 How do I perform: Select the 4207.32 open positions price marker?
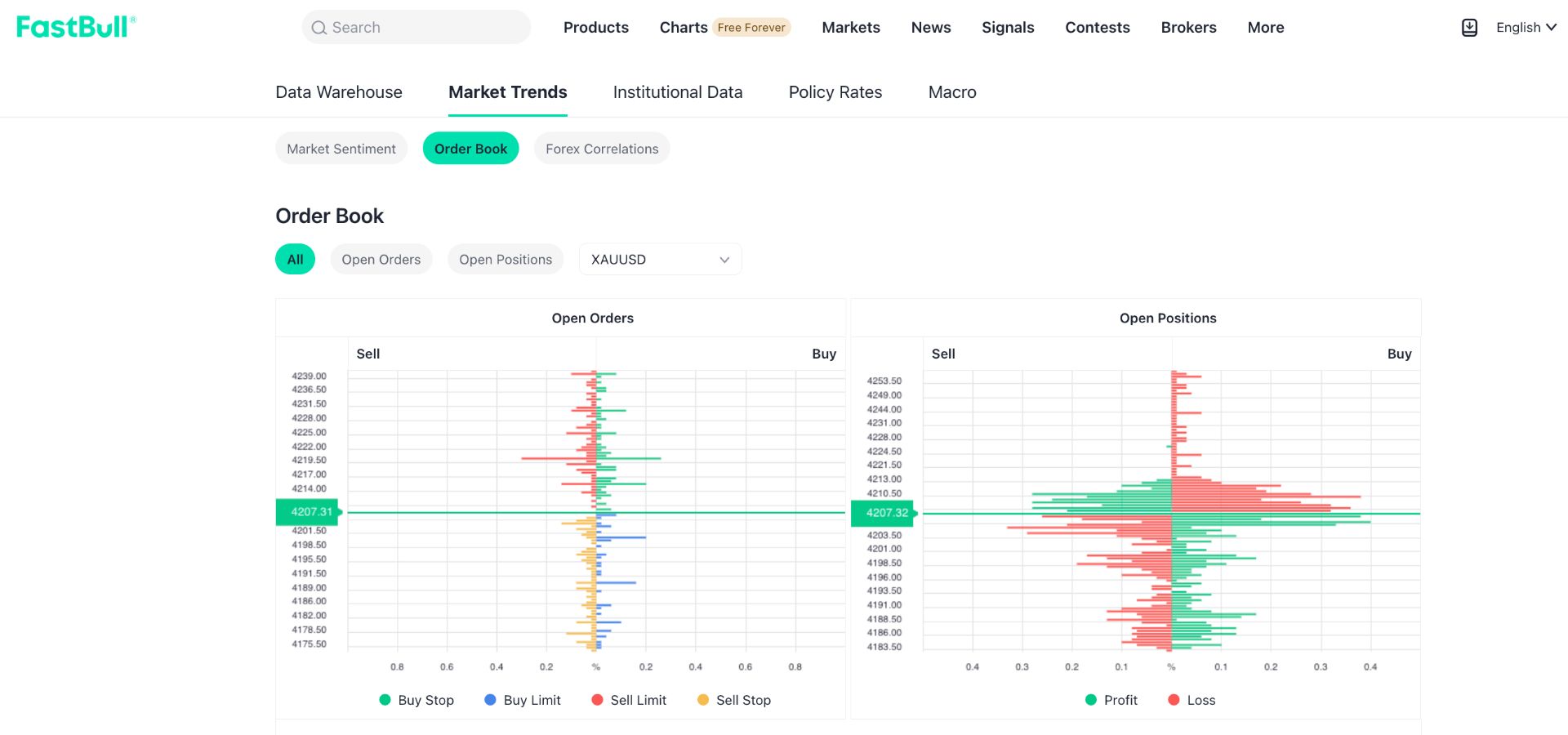coord(884,513)
